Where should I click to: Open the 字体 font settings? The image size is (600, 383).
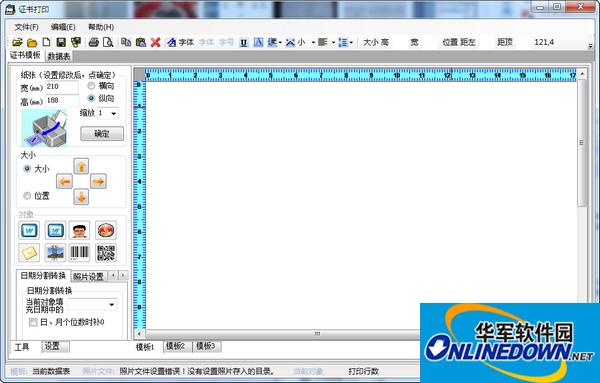(181, 42)
